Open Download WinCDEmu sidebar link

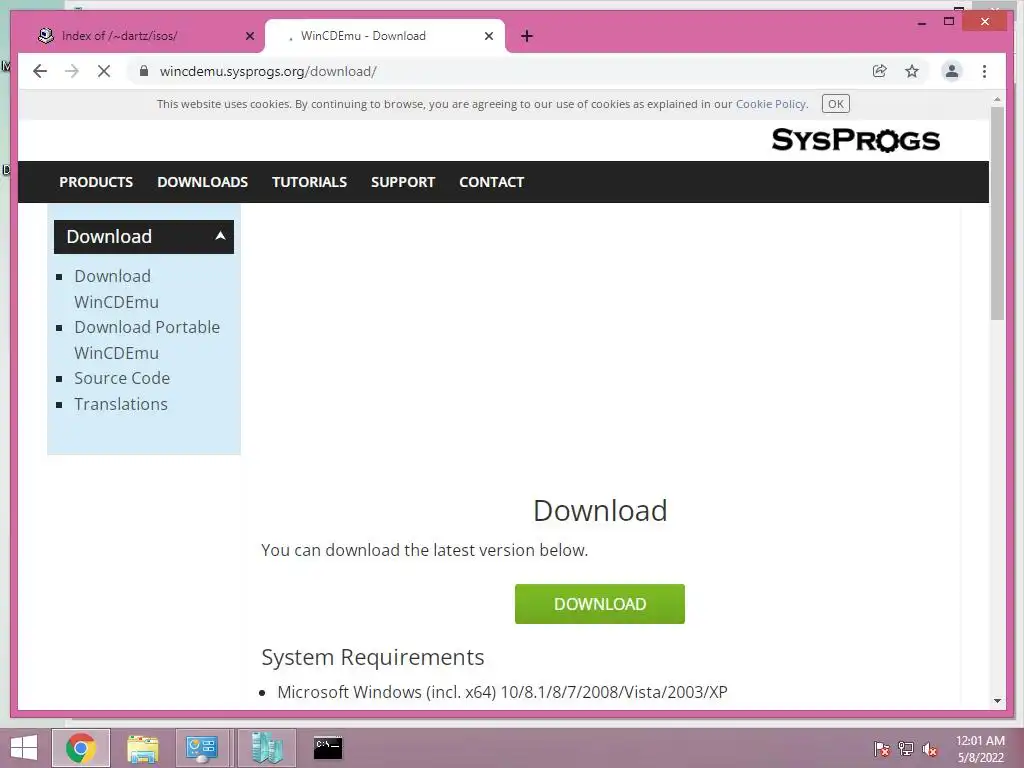[116, 289]
